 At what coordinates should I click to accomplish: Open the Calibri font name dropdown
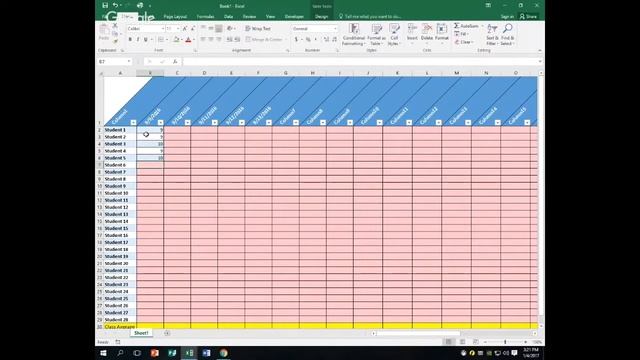(x=162, y=29)
